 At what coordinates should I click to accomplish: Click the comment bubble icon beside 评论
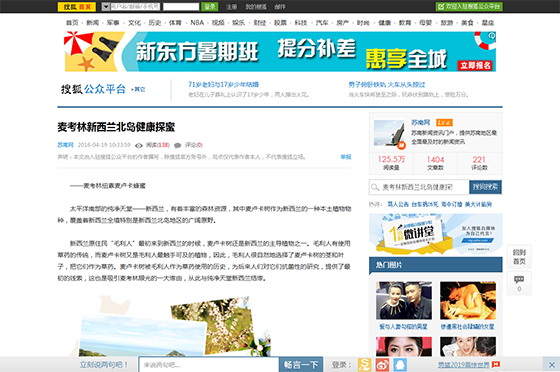point(177,145)
